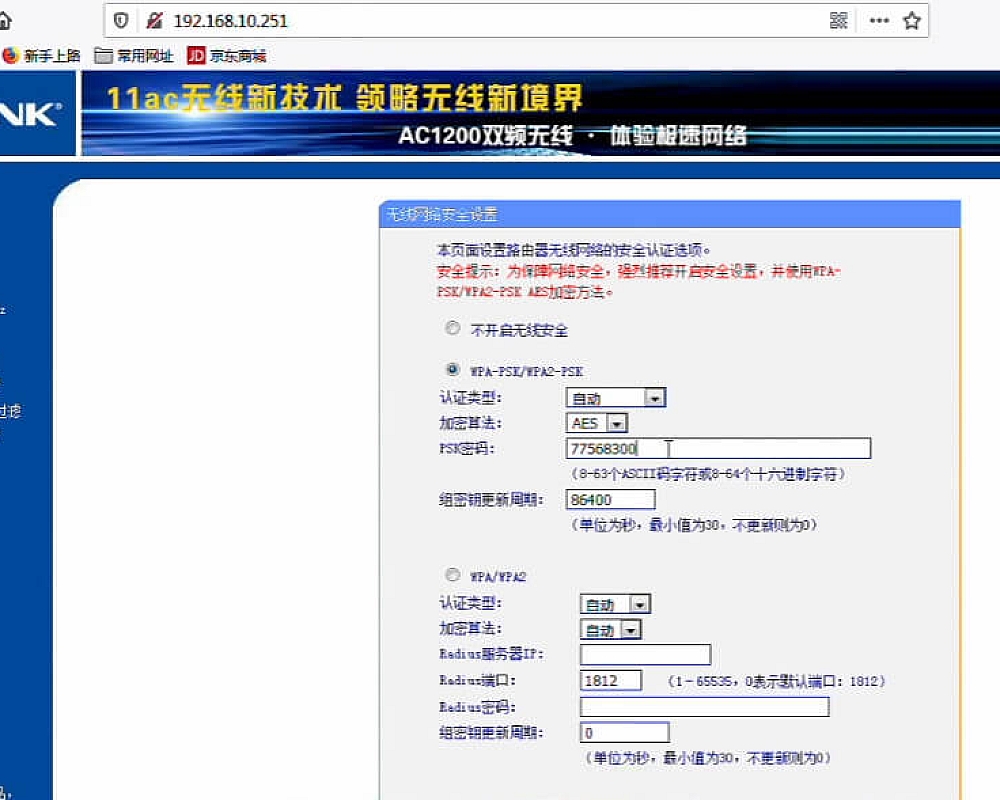Open the tracking protection shield in address bar
The height and width of the screenshot is (800, 1000).
[x=120, y=20]
